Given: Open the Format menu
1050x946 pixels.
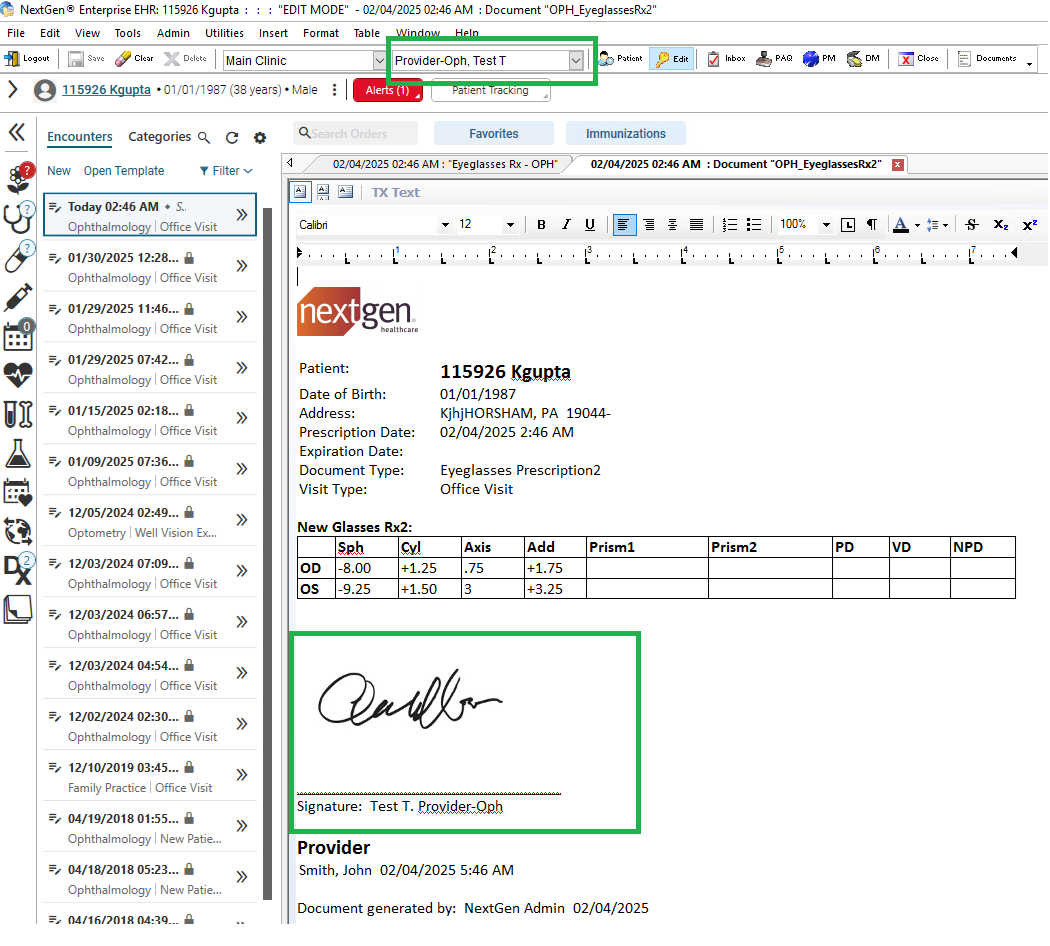Looking at the screenshot, I should (x=321, y=33).
